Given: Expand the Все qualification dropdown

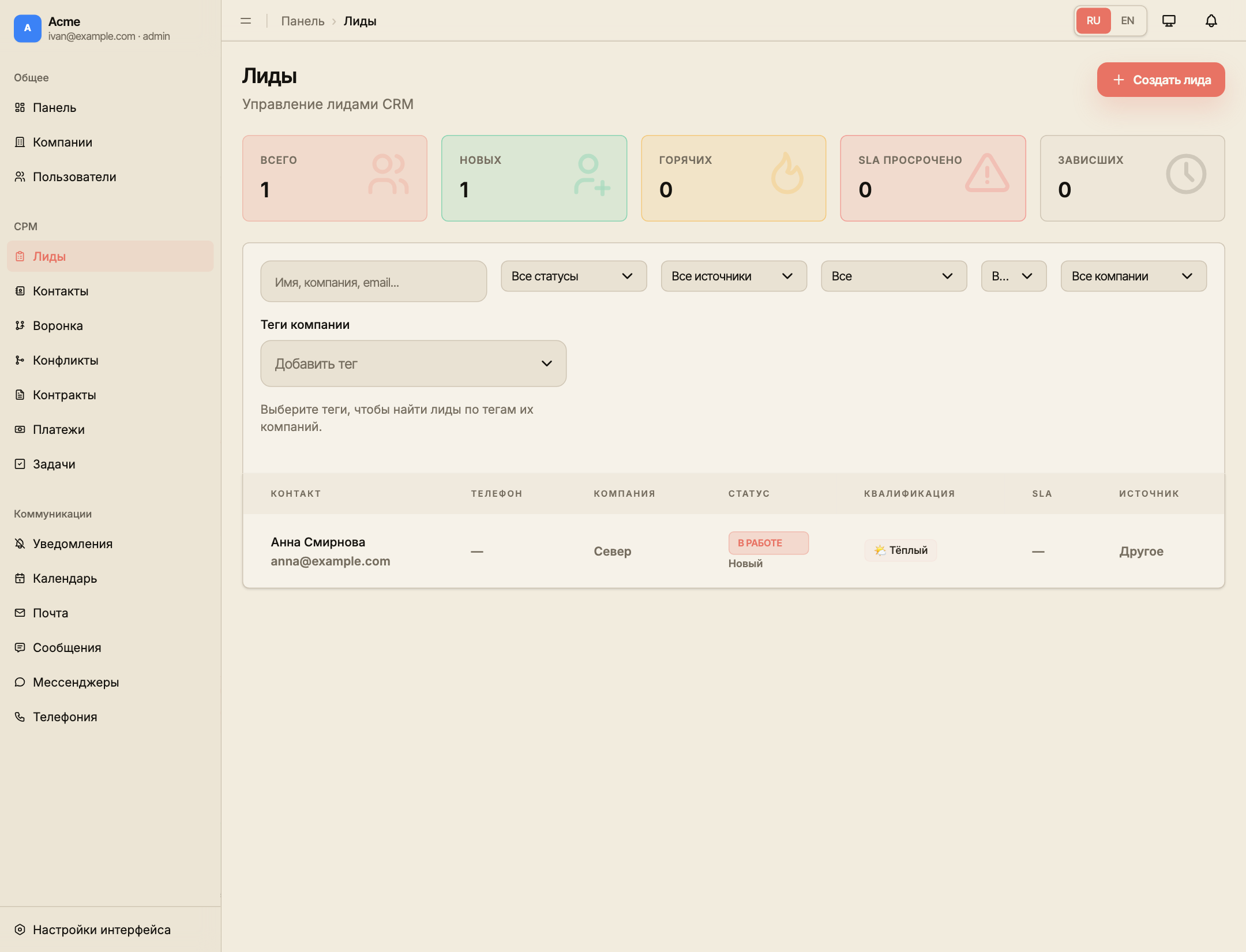Looking at the screenshot, I should pos(894,276).
